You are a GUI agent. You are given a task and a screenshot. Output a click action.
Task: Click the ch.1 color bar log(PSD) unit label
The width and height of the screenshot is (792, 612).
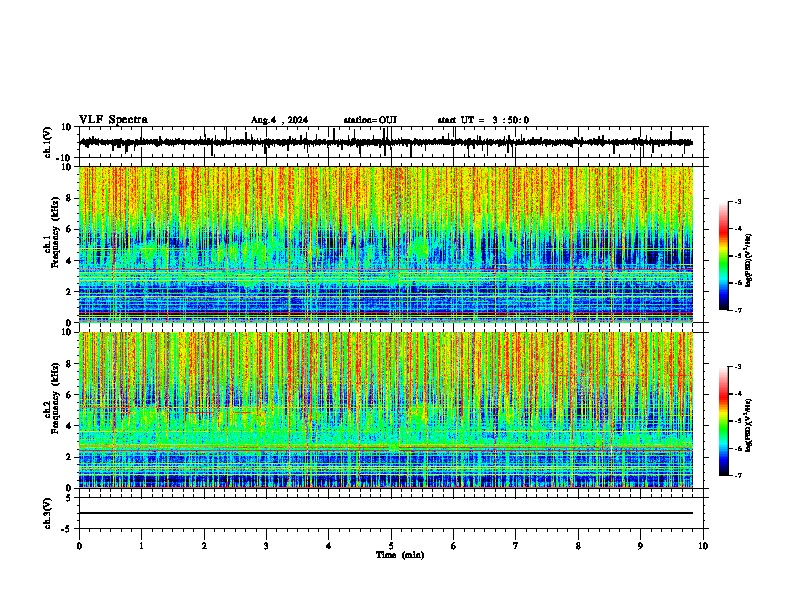click(749, 260)
